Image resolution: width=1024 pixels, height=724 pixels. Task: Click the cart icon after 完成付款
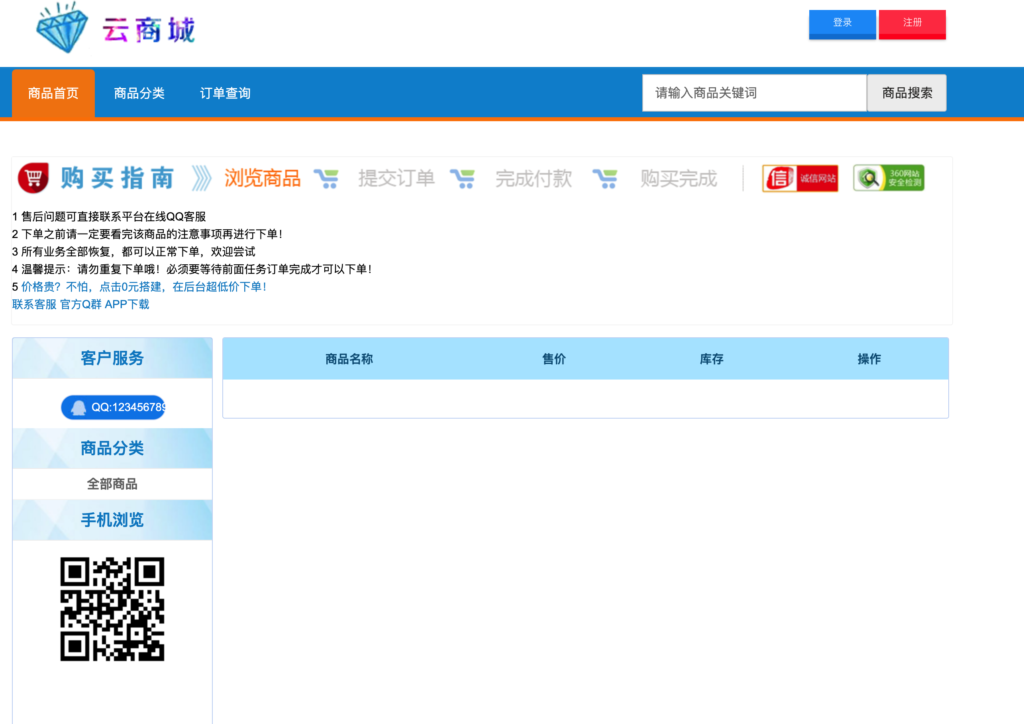[605, 178]
